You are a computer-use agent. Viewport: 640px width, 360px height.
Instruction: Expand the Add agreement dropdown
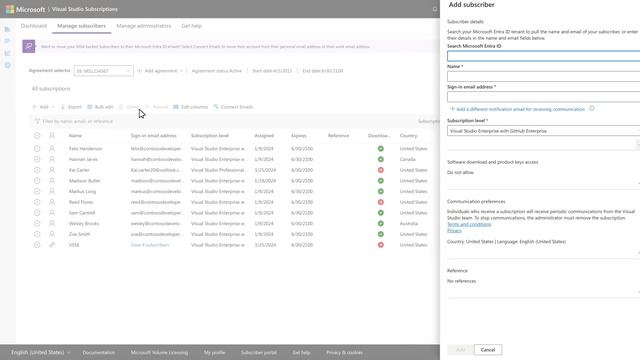160,71
